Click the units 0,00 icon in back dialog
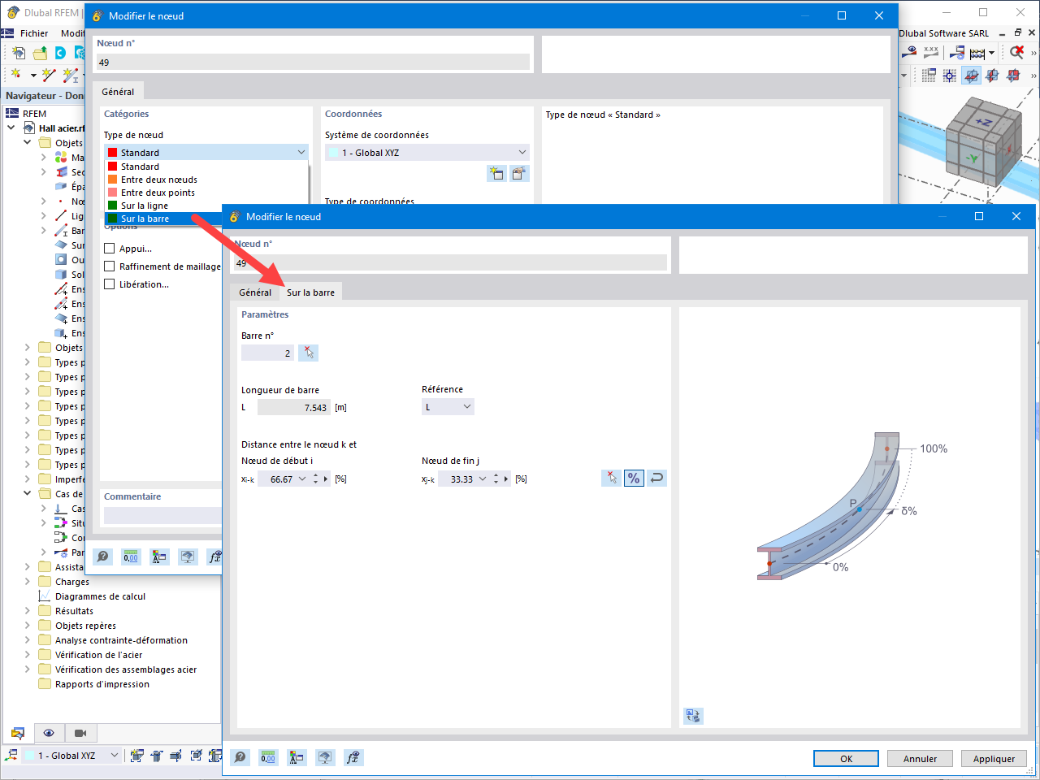This screenshot has height=780, width=1040. coord(131,556)
